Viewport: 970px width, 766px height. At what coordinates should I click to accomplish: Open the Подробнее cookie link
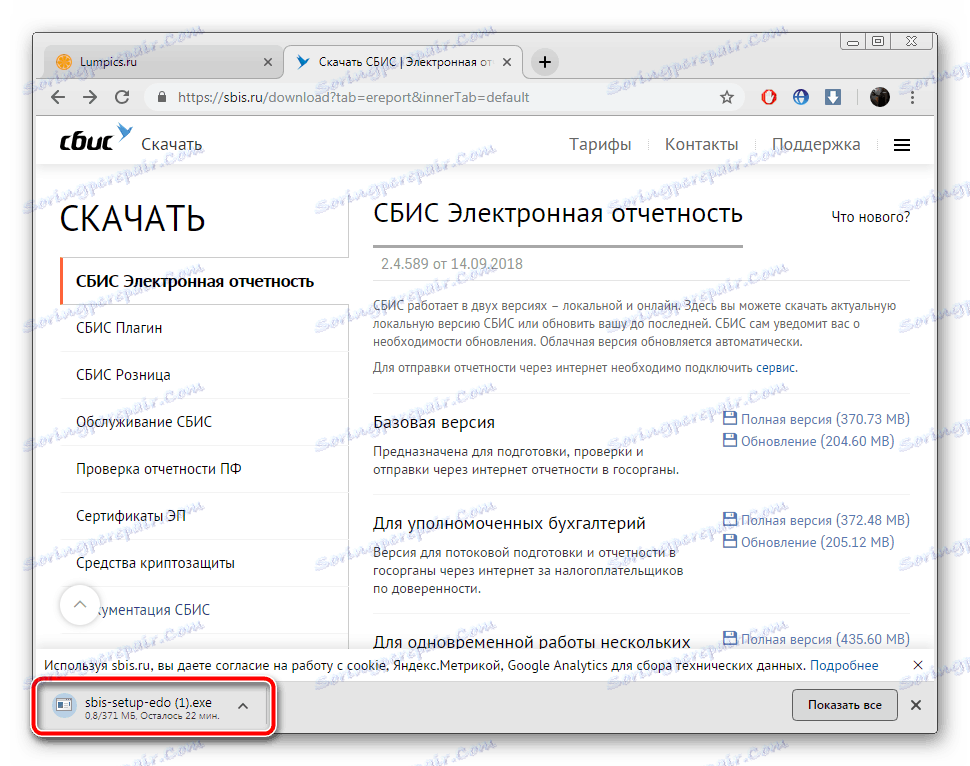[x=844, y=665]
